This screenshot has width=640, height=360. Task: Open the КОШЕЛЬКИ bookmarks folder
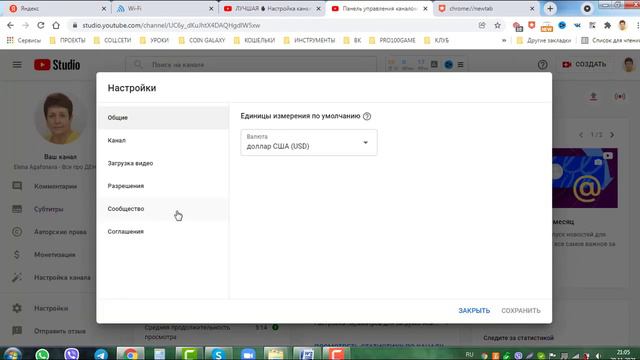pos(255,40)
